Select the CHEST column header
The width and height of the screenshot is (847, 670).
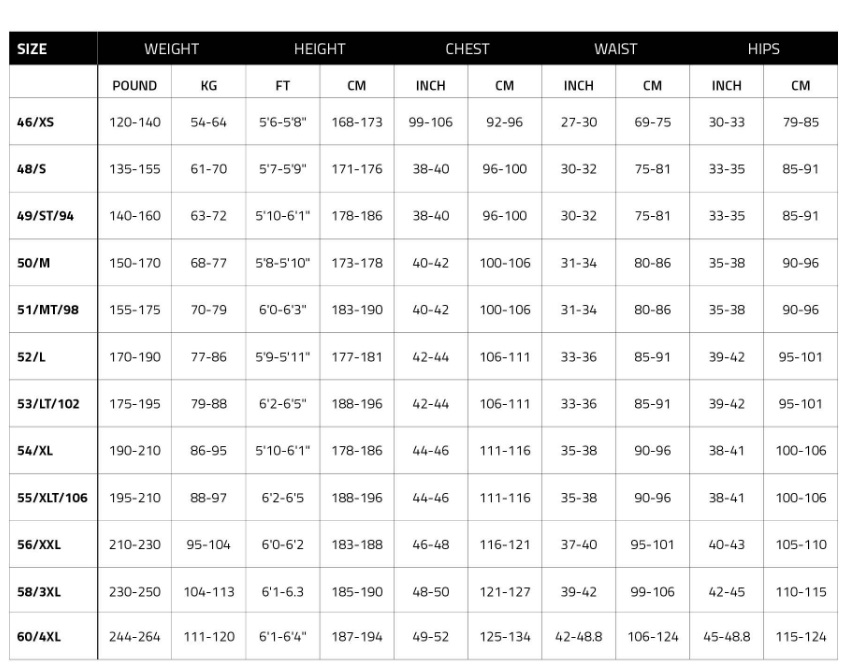467,49
